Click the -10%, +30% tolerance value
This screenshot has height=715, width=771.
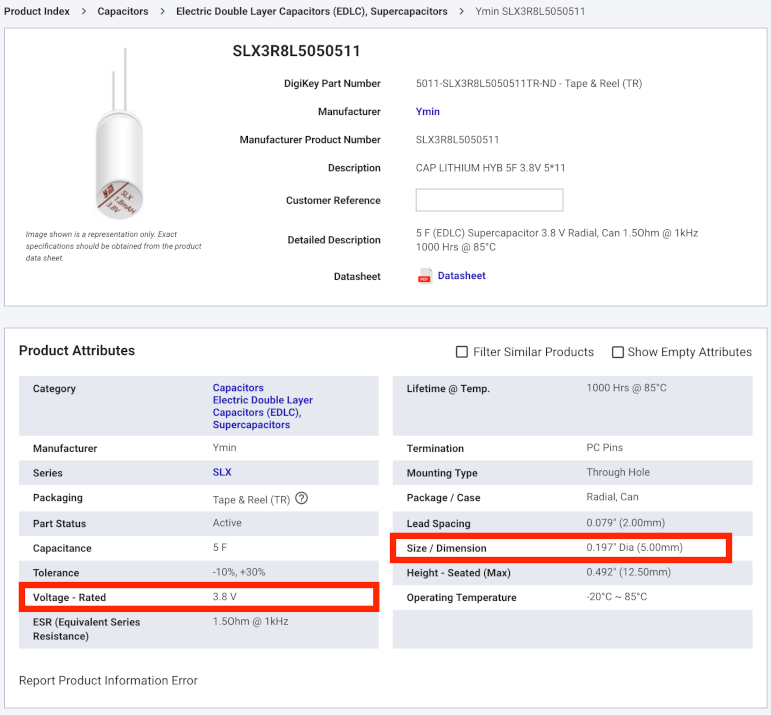[x=239, y=572]
